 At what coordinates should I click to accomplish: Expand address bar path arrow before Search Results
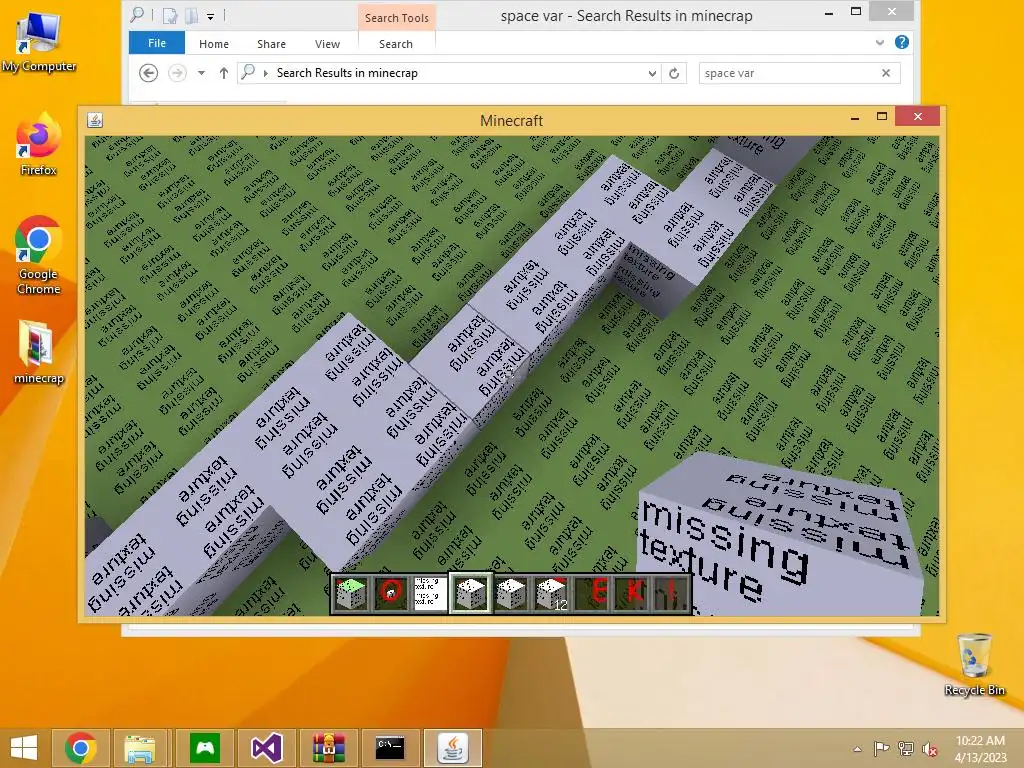[265, 73]
